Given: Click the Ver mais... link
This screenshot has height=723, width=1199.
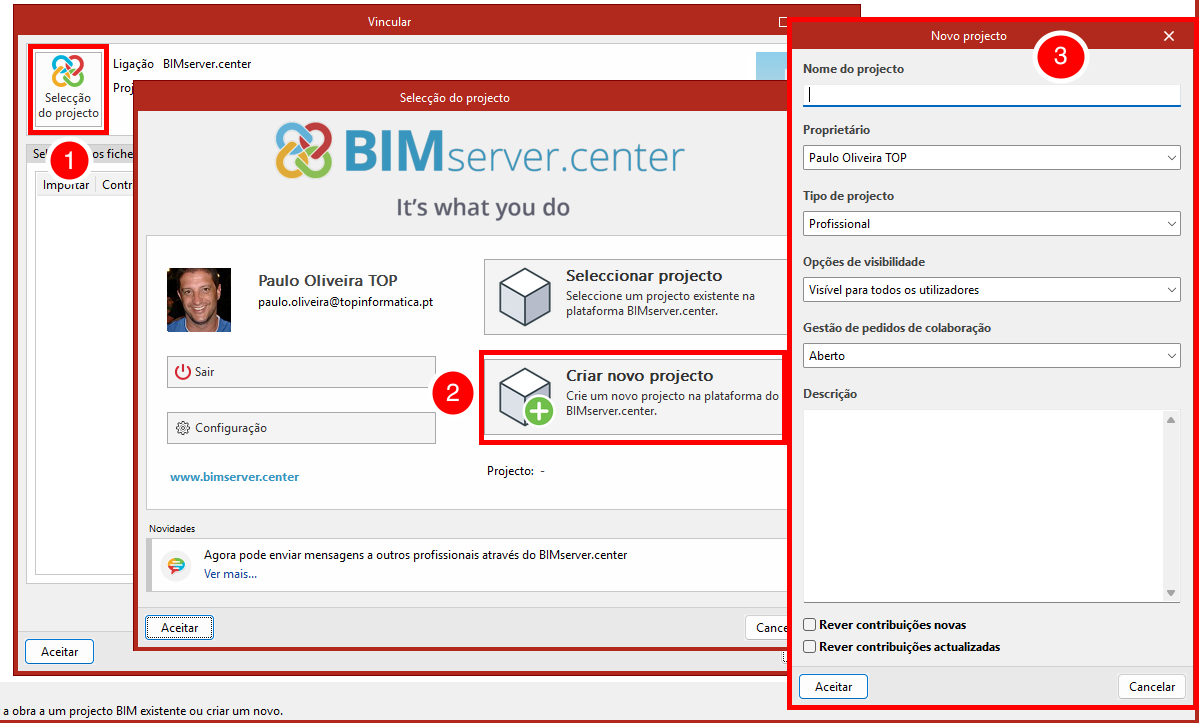Looking at the screenshot, I should coord(230,574).
